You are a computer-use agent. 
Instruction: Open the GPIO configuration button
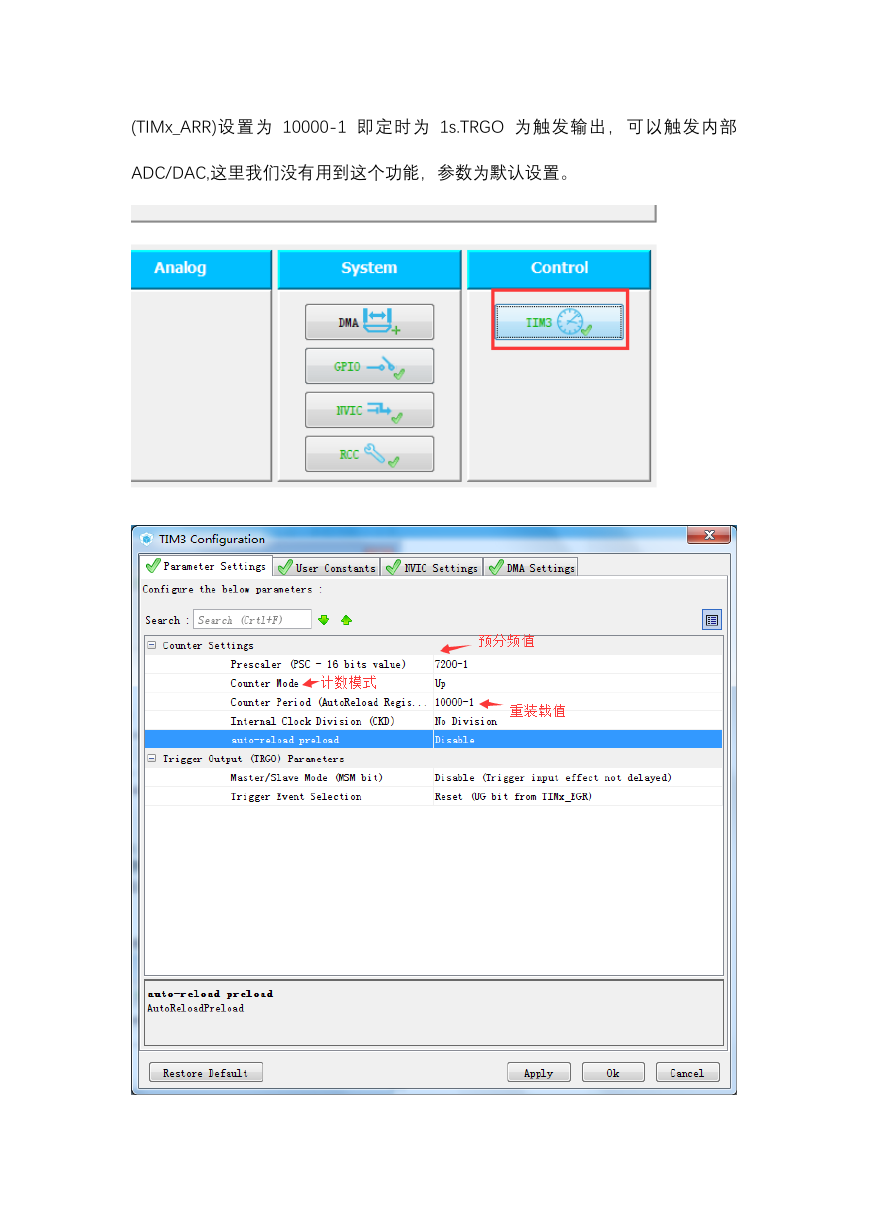coord(369,366)
